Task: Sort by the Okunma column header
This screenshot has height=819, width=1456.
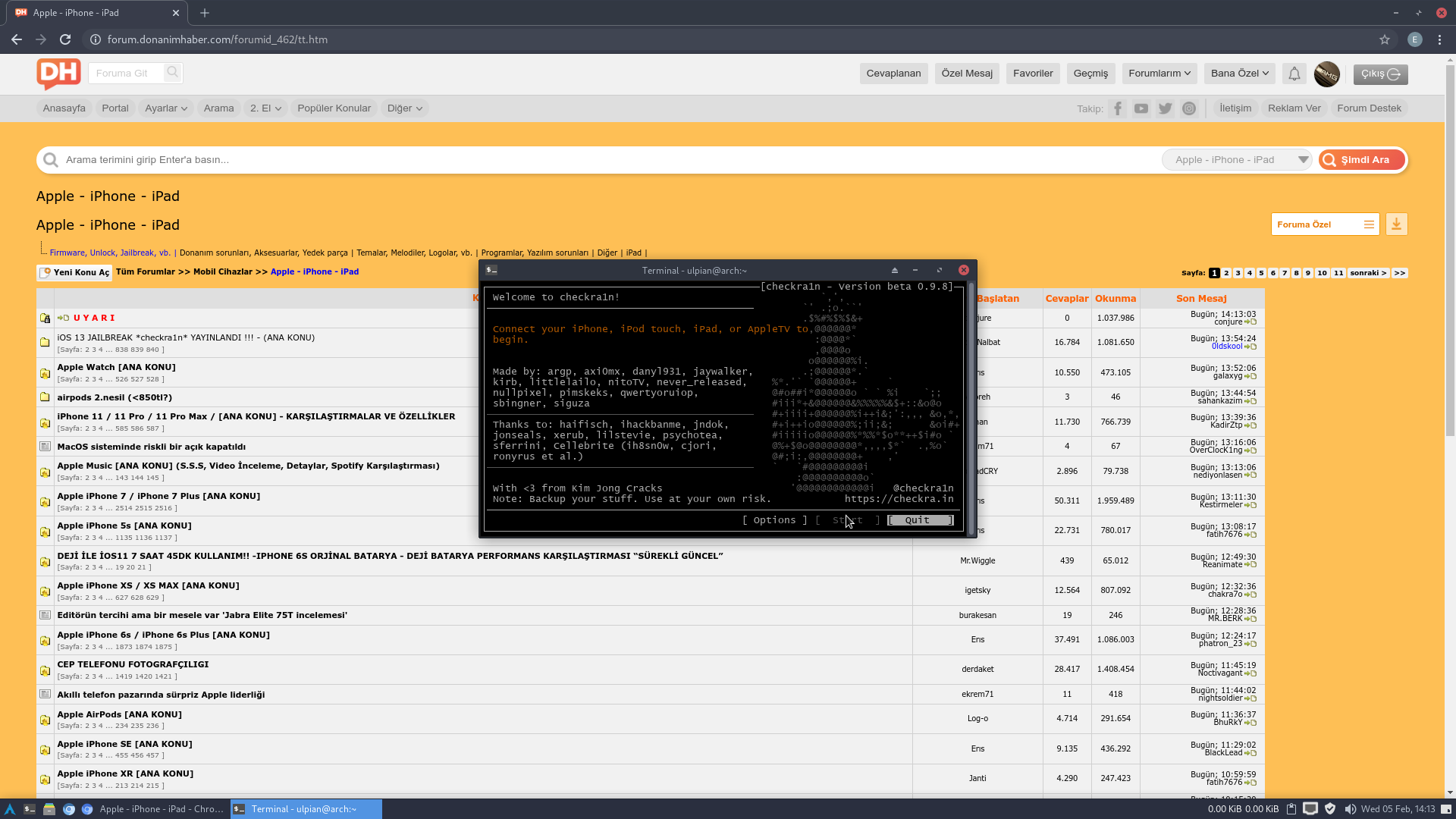Action: tap(1116, 299)
